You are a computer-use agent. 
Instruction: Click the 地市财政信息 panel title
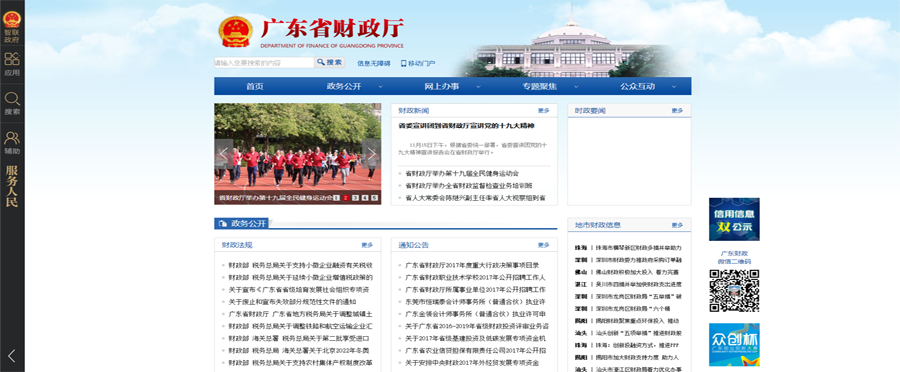pyautogui.click(x=598, y=225)
